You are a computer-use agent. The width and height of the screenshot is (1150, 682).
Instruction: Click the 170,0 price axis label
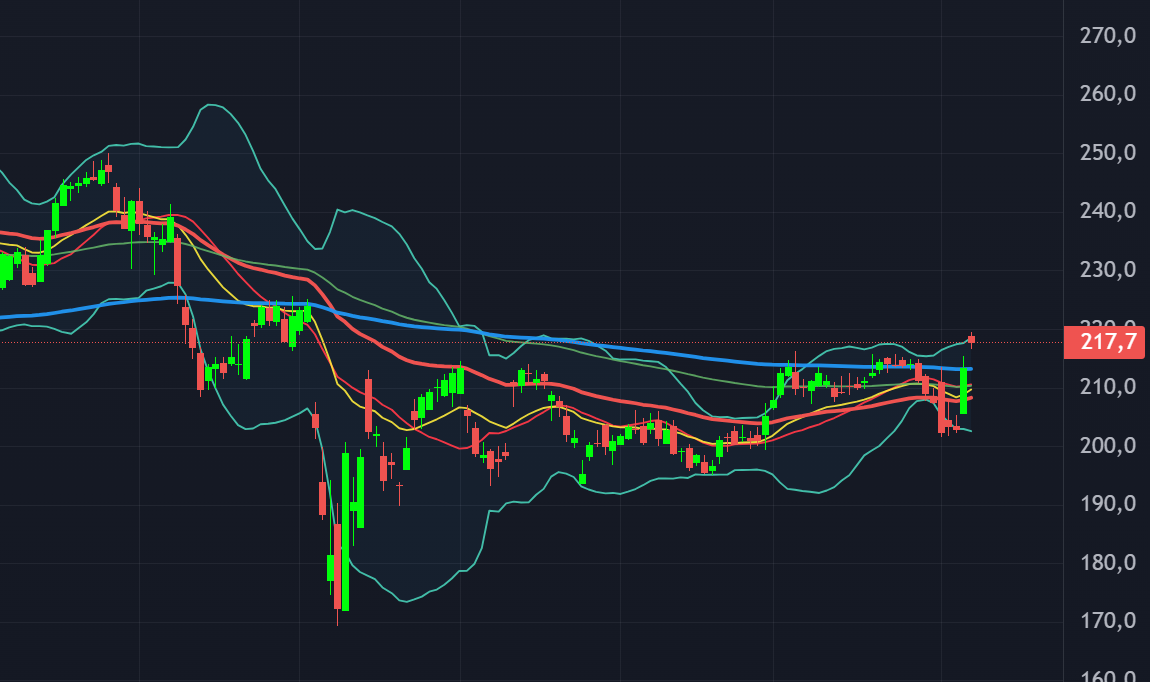click(1108, 620)
